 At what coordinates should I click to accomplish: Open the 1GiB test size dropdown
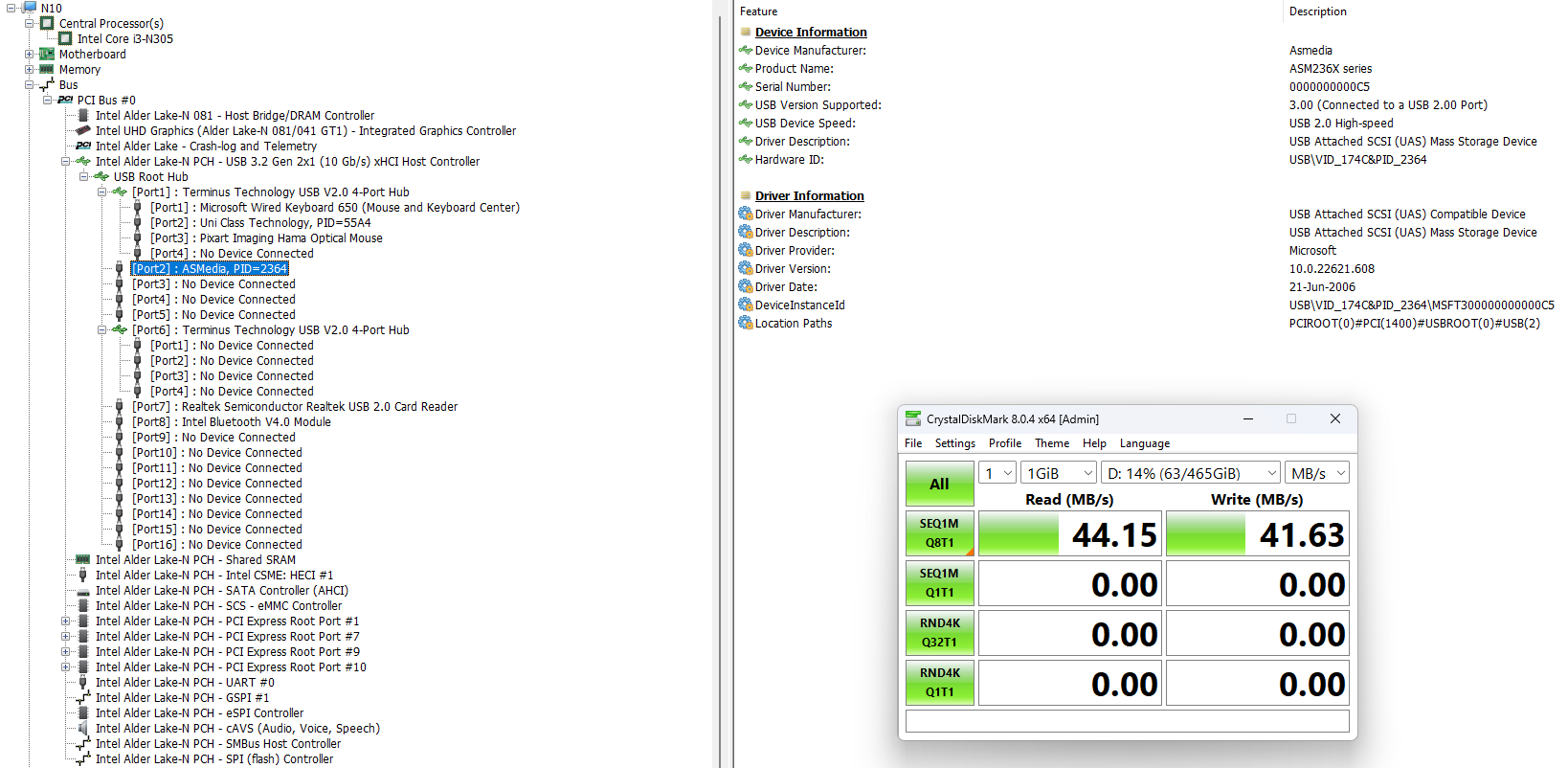point(1058,473)
